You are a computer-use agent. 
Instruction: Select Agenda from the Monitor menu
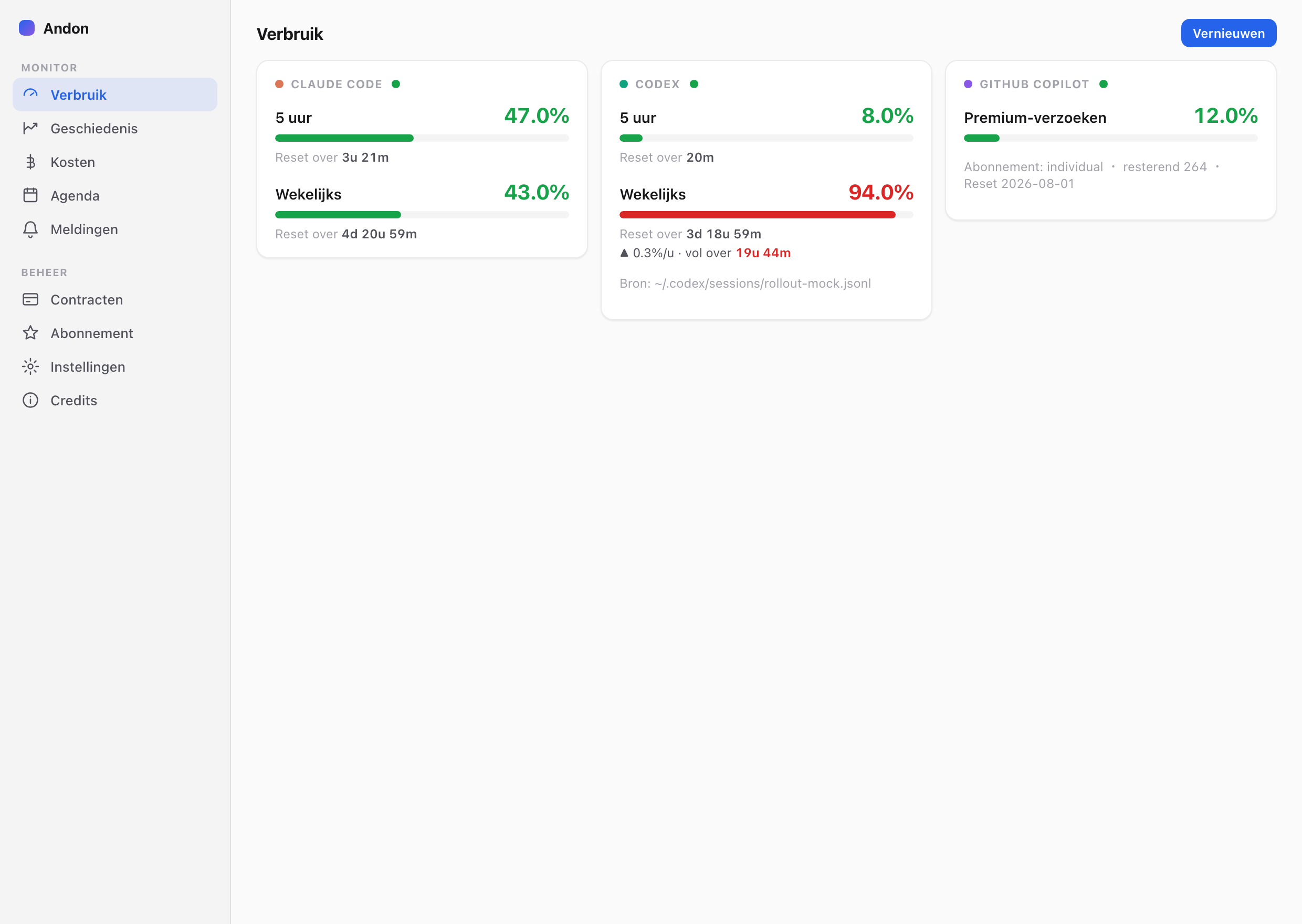[x=115, y=195]
